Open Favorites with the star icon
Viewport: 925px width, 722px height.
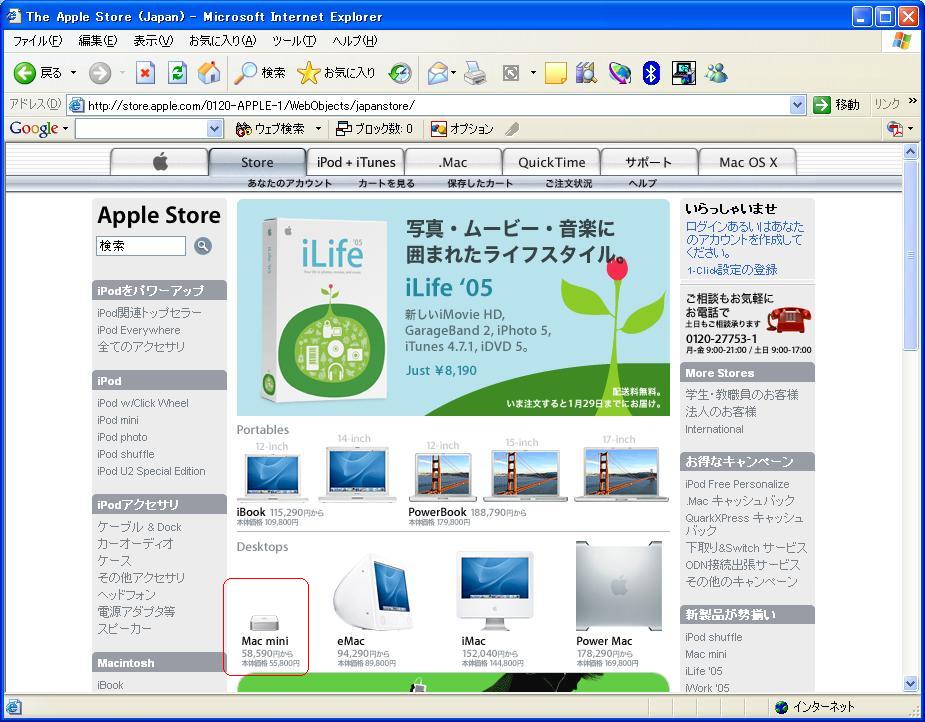pos(336,73)
